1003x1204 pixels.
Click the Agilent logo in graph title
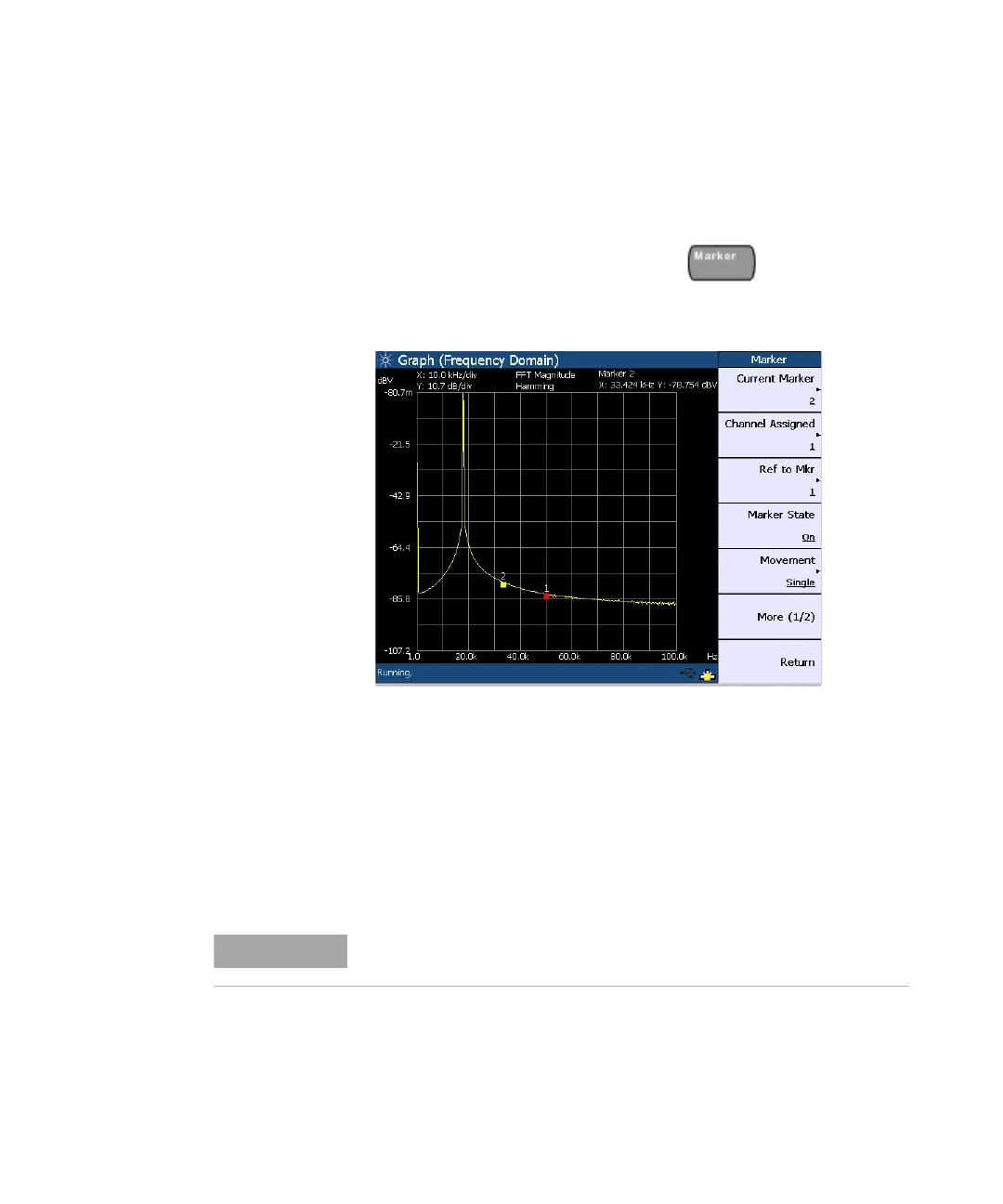click(x=384, y=360)
